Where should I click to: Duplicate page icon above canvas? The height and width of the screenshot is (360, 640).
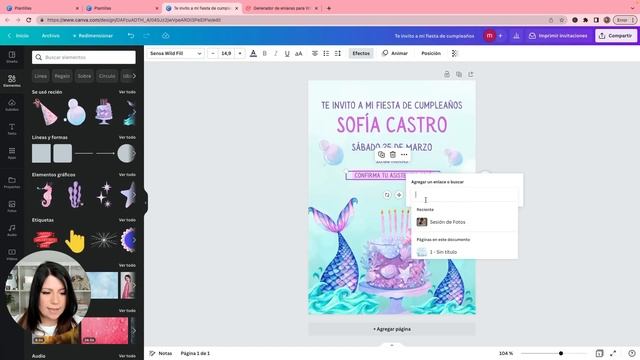[459, 74]
